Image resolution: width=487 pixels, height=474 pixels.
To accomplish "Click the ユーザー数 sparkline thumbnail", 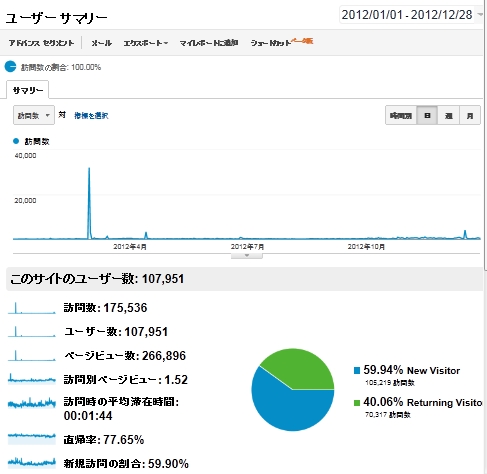I will (x=32, y=332).
